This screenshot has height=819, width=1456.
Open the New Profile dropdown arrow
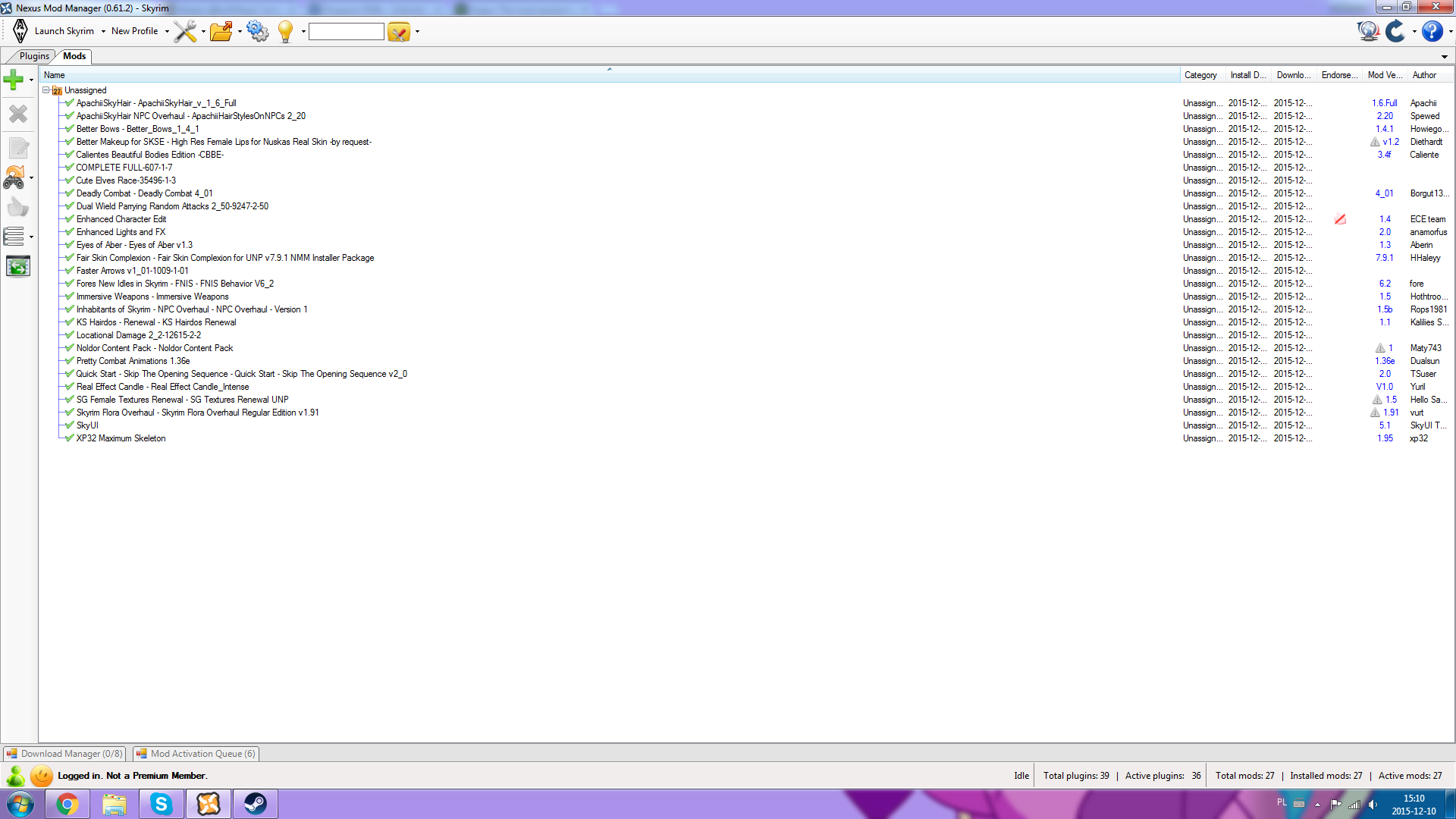(167, 32)
